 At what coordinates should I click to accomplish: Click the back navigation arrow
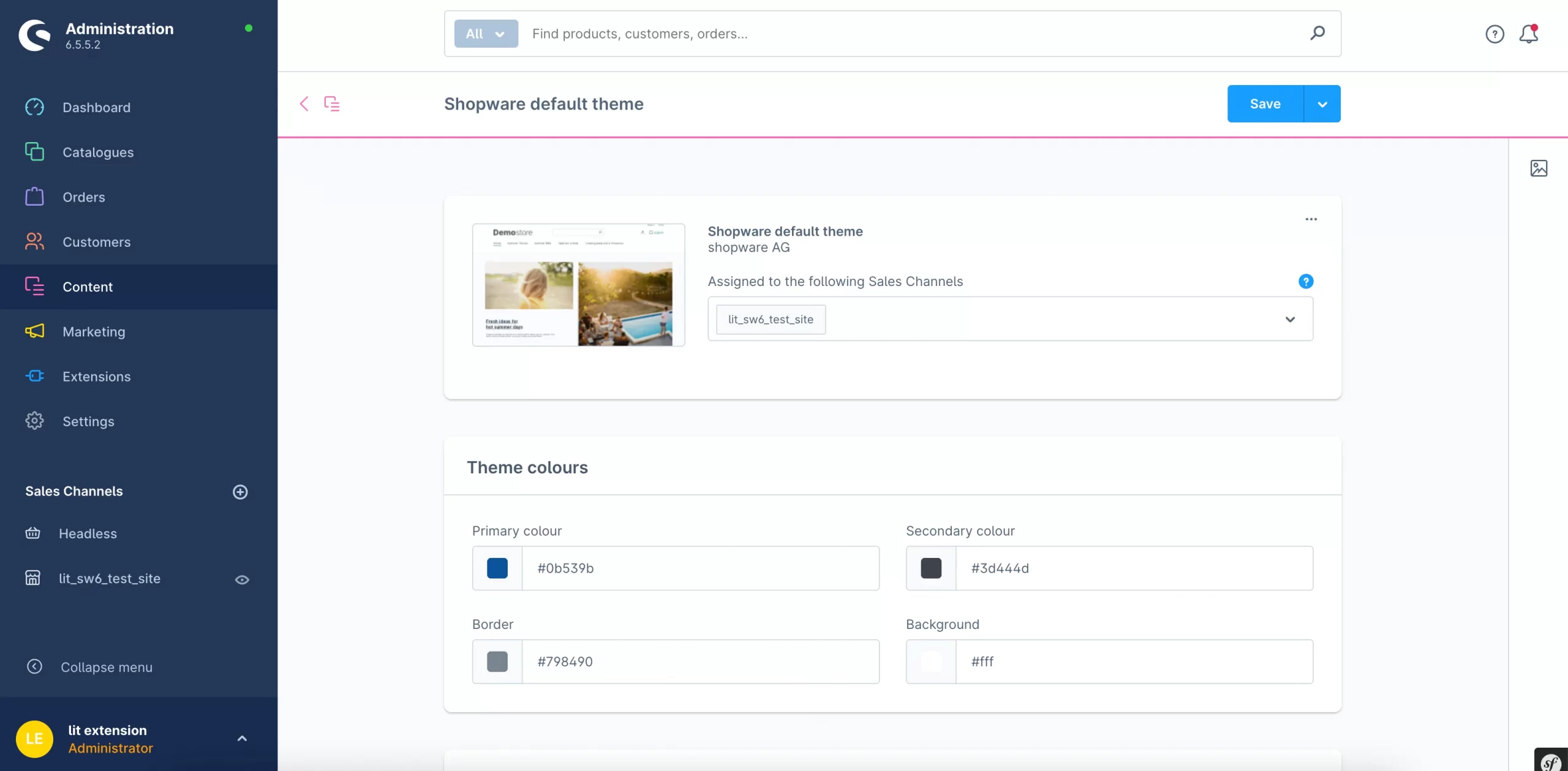click(304, 103)
